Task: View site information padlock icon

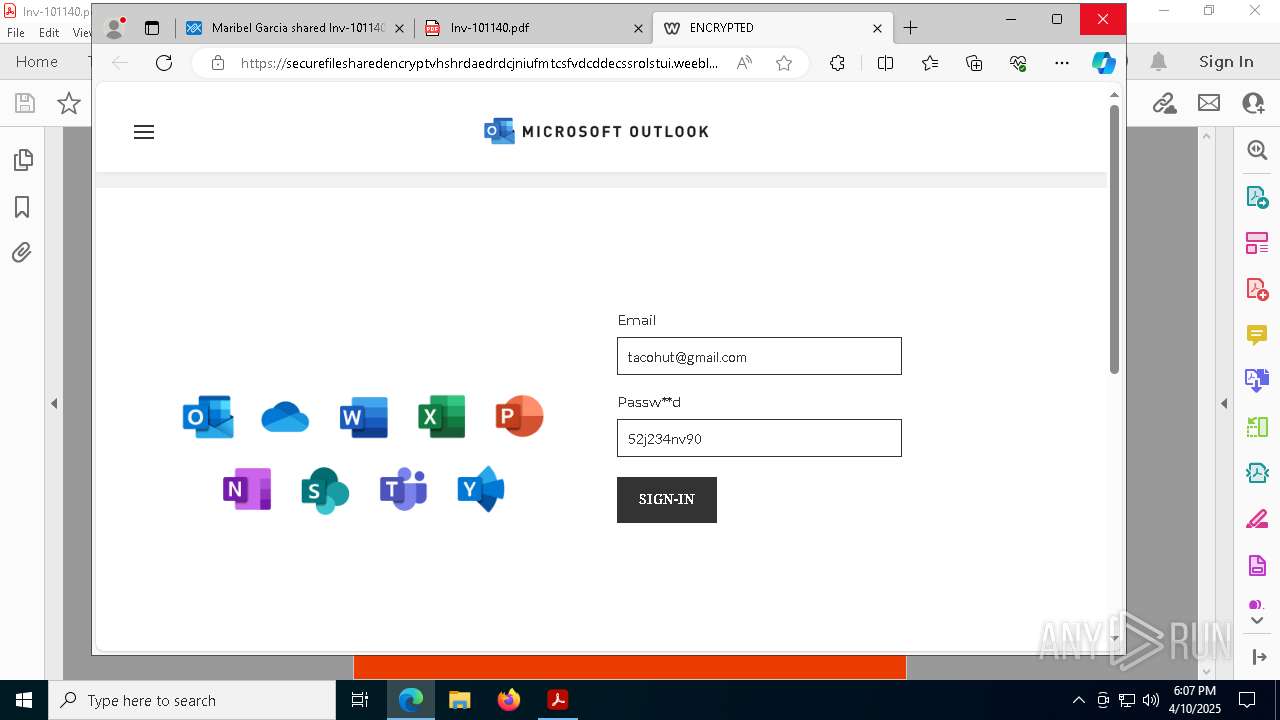Action: pos(217,63)
